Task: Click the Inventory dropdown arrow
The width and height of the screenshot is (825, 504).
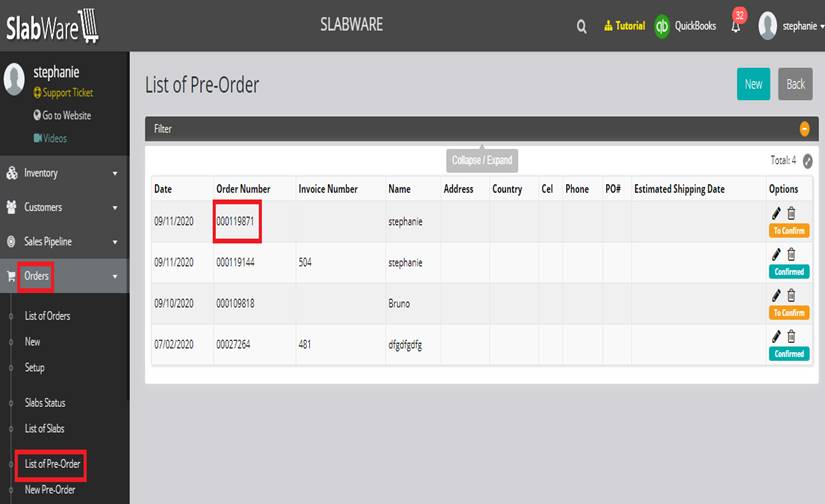Action: tap(115, 173)
